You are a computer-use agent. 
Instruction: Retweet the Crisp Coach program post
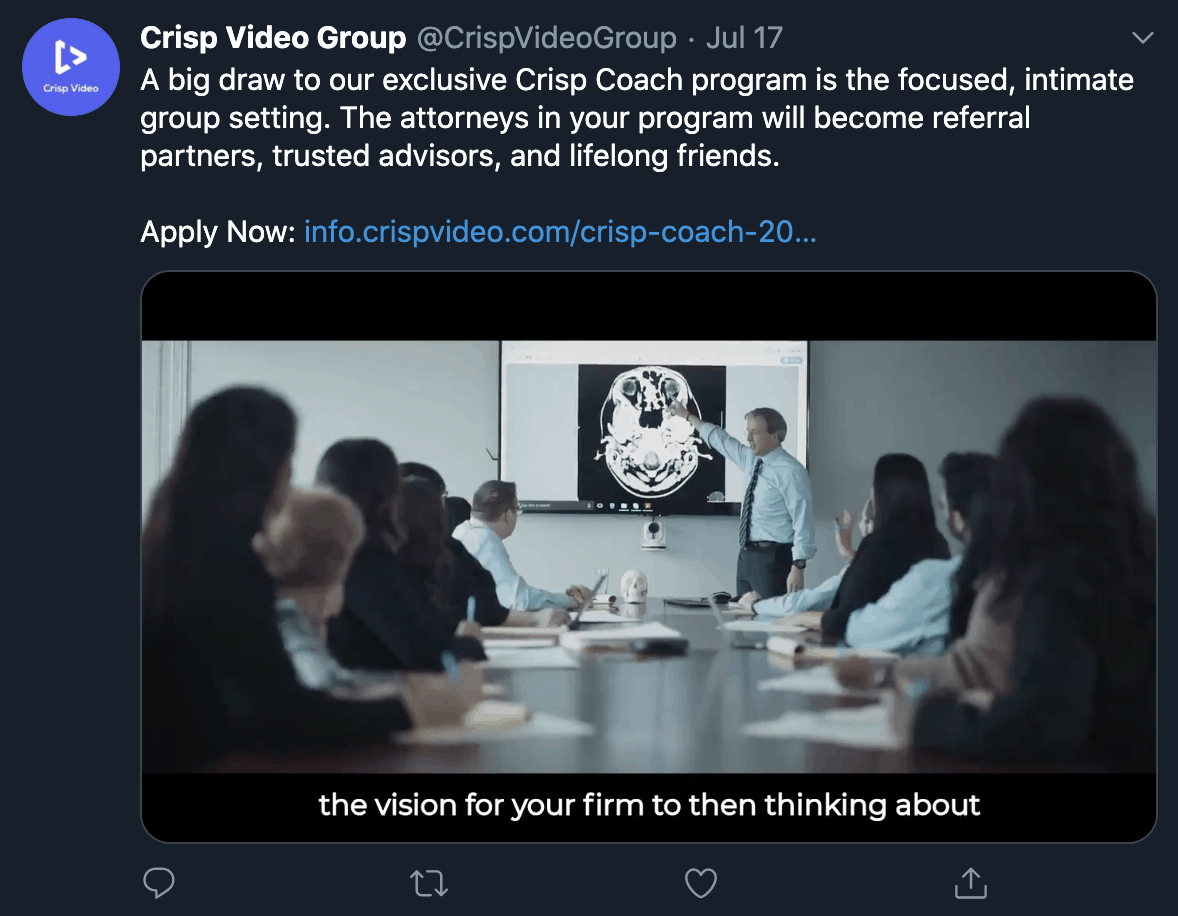[x=430, y=882]
